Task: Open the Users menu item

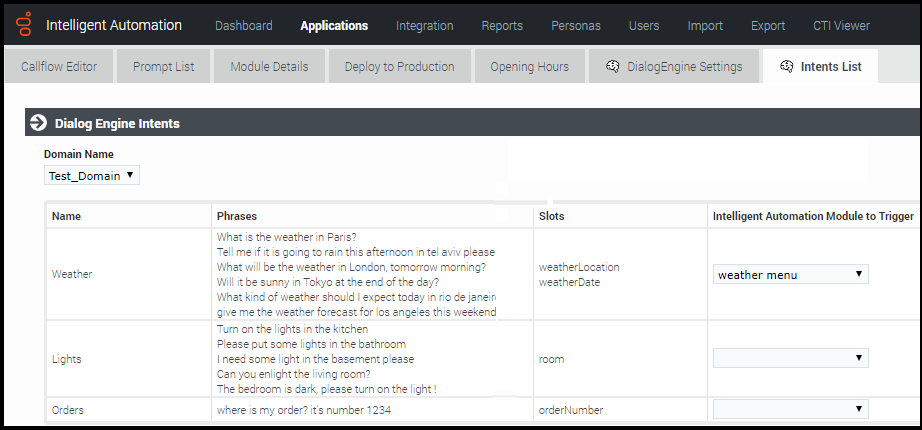Action: tap(644, 26)
